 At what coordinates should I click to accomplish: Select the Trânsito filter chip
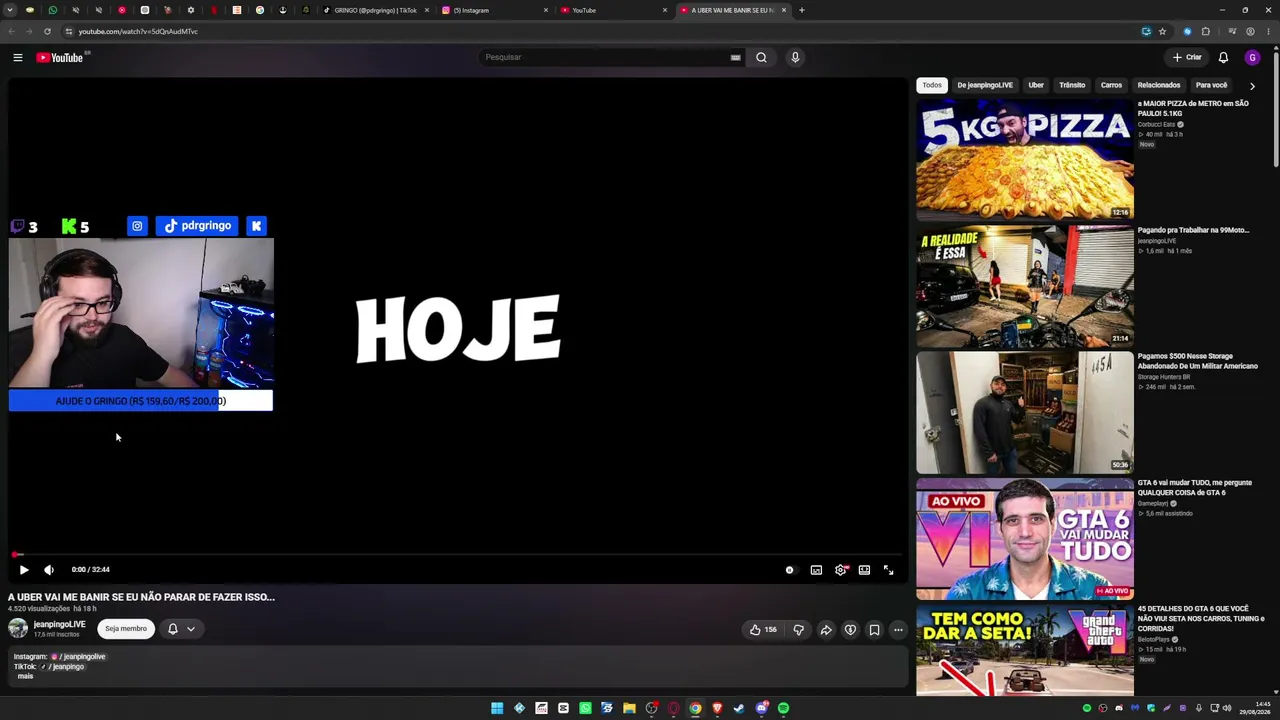point(1072,85)
